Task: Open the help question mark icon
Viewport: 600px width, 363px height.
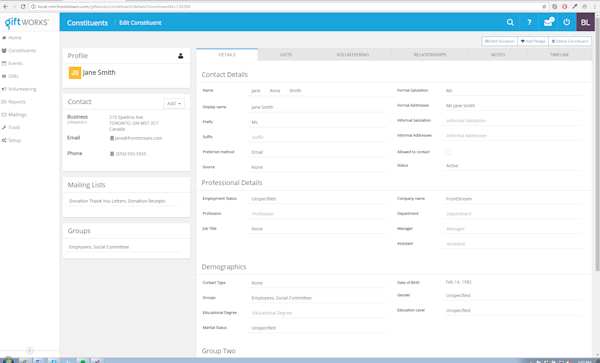Action: pyautogui.click(x=529, y=22)
